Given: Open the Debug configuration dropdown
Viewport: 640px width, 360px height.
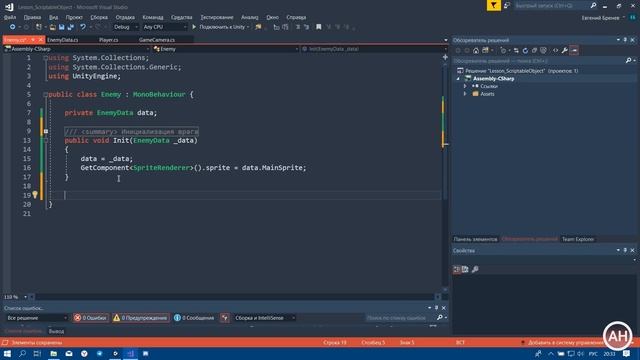Looking at the screenshot, I should click(126, 27).
